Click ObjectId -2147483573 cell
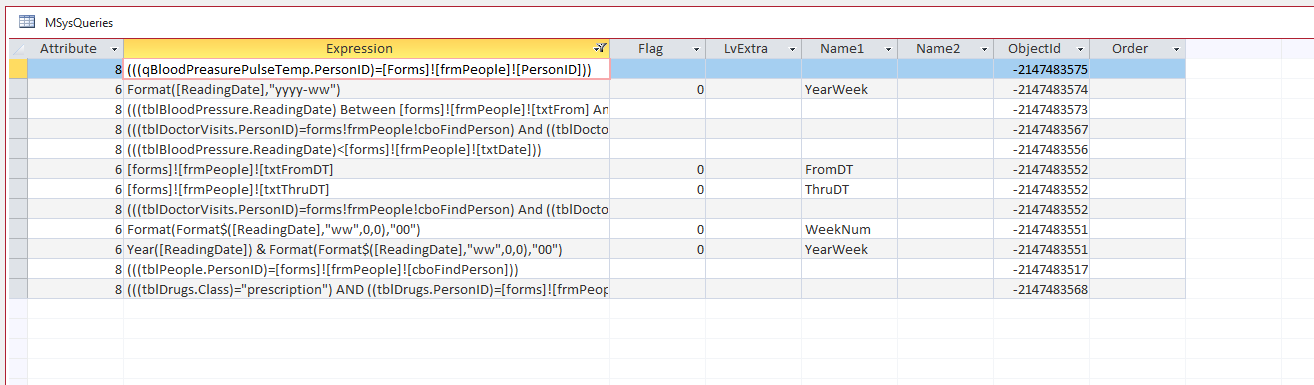Screen dimensions: 1314x385 click(1041, 109)
